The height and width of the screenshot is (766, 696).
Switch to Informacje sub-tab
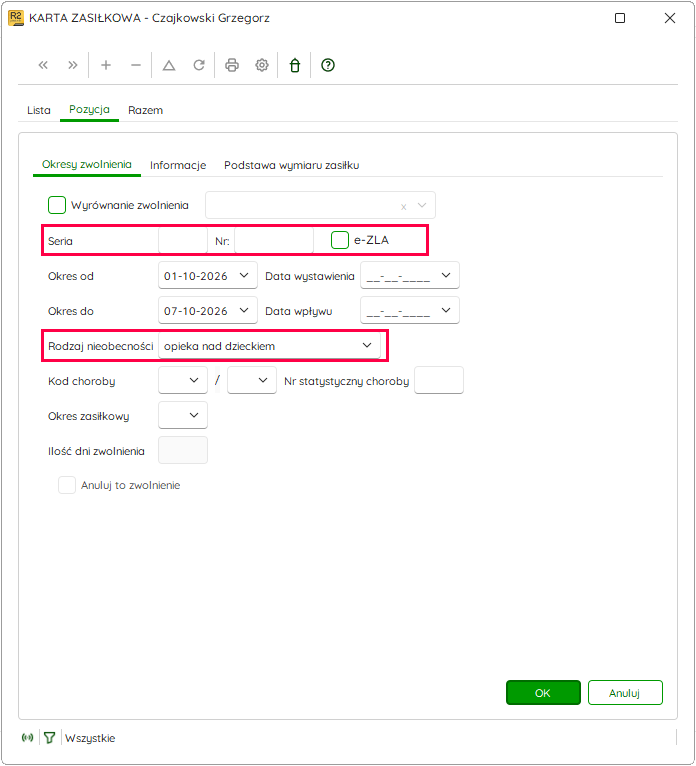[178, 166]
